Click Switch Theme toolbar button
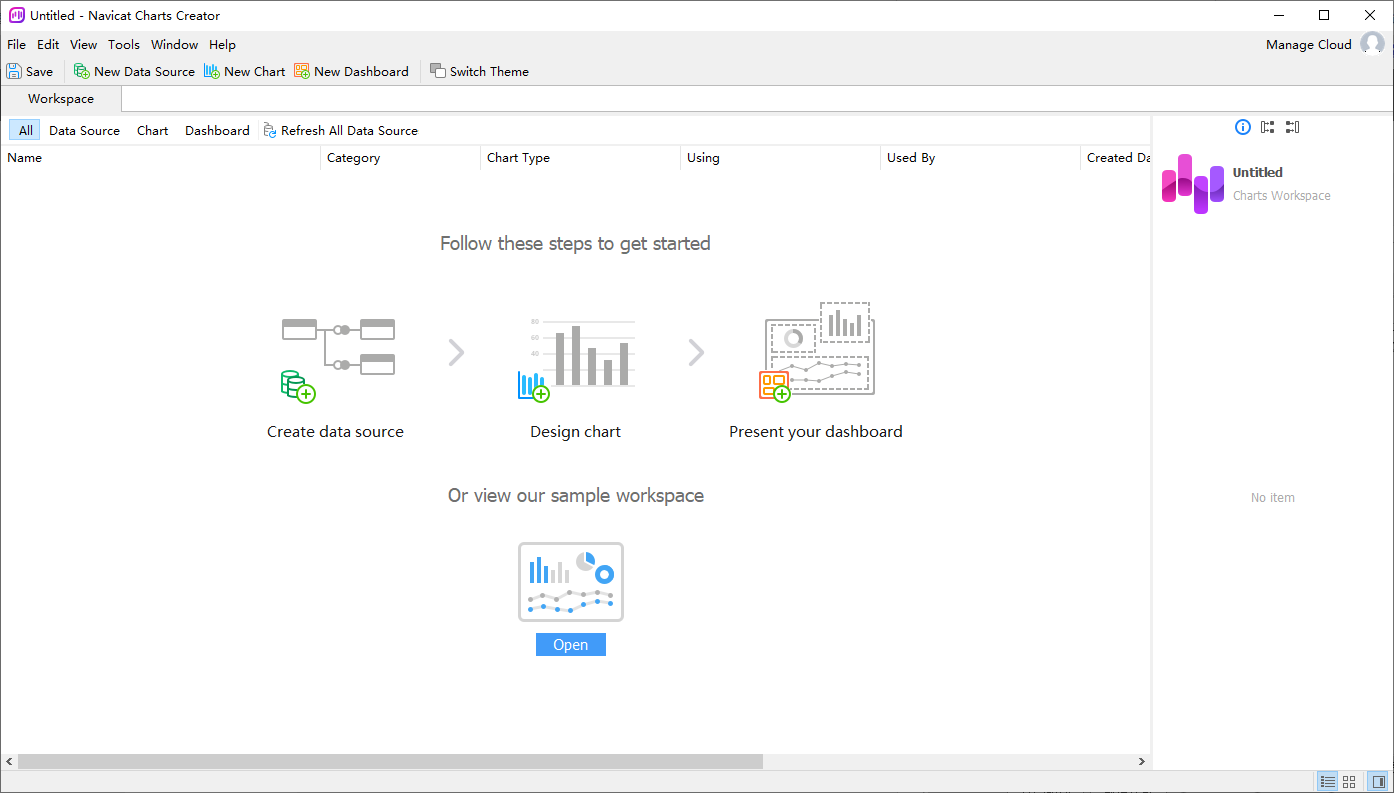 pos(479,71)
